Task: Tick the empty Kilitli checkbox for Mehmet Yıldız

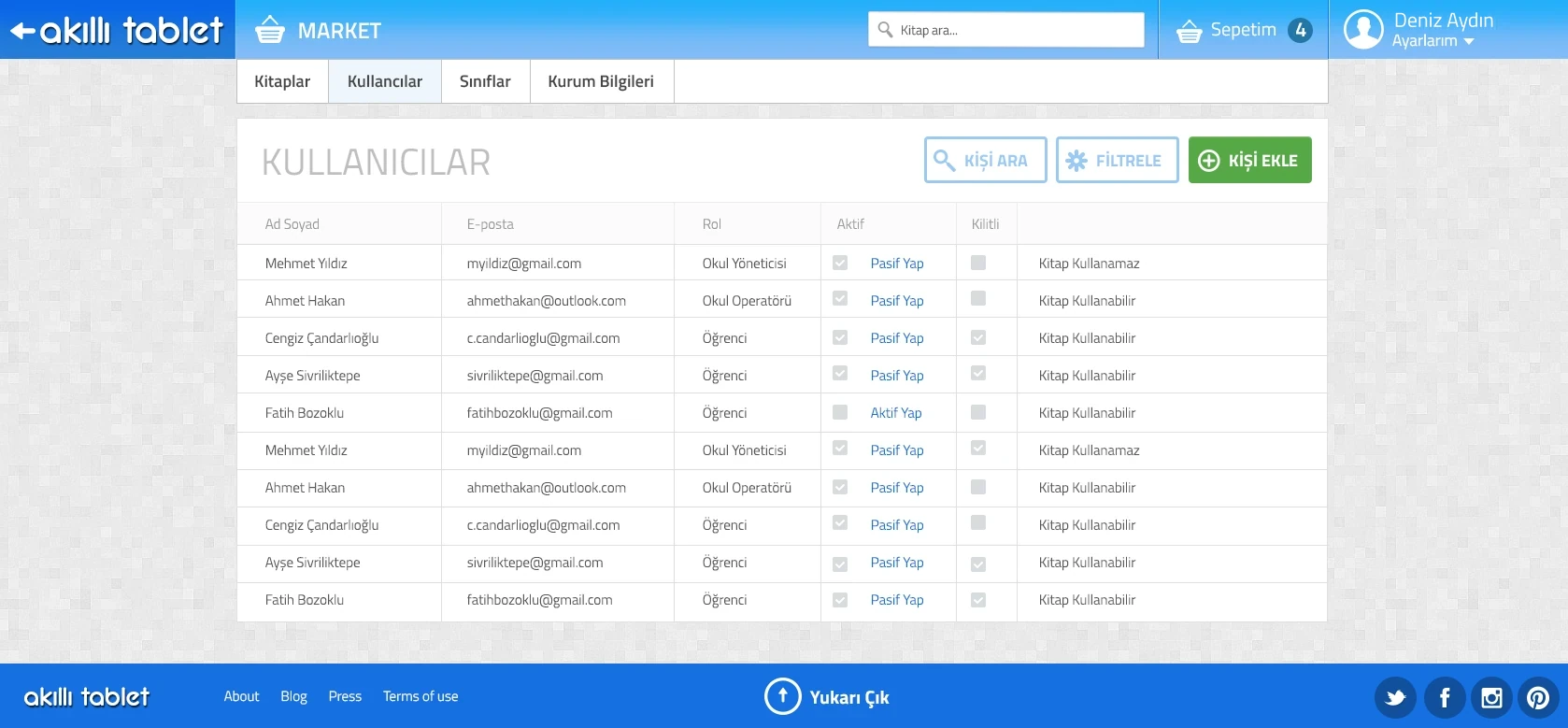Action: (x=978, y=263)
